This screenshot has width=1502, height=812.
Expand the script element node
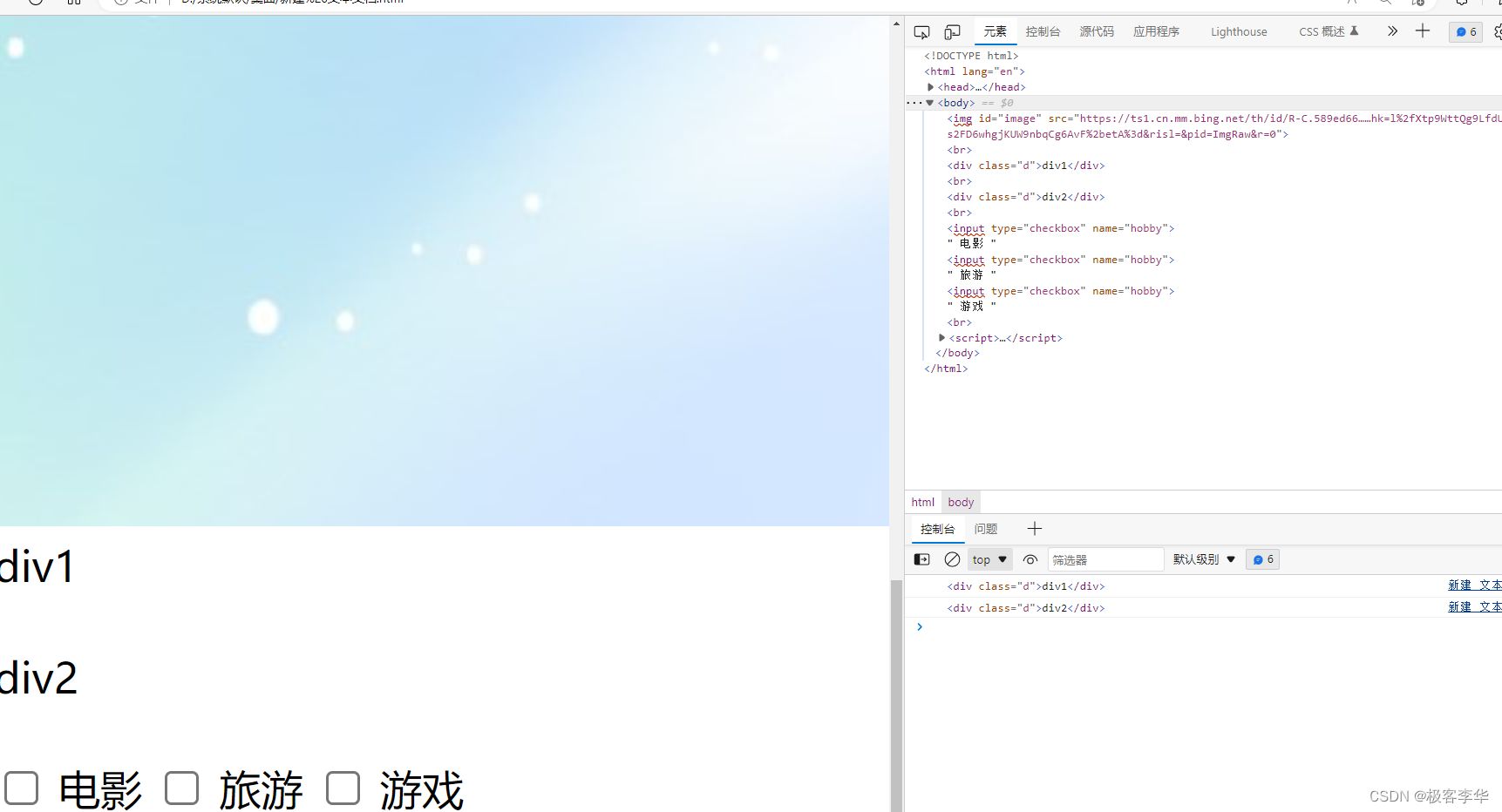(941, 337)
